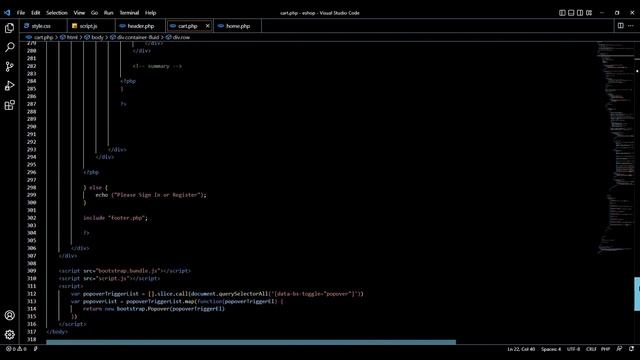
Task: Click the minimap code overview
Action: (616, 147)
